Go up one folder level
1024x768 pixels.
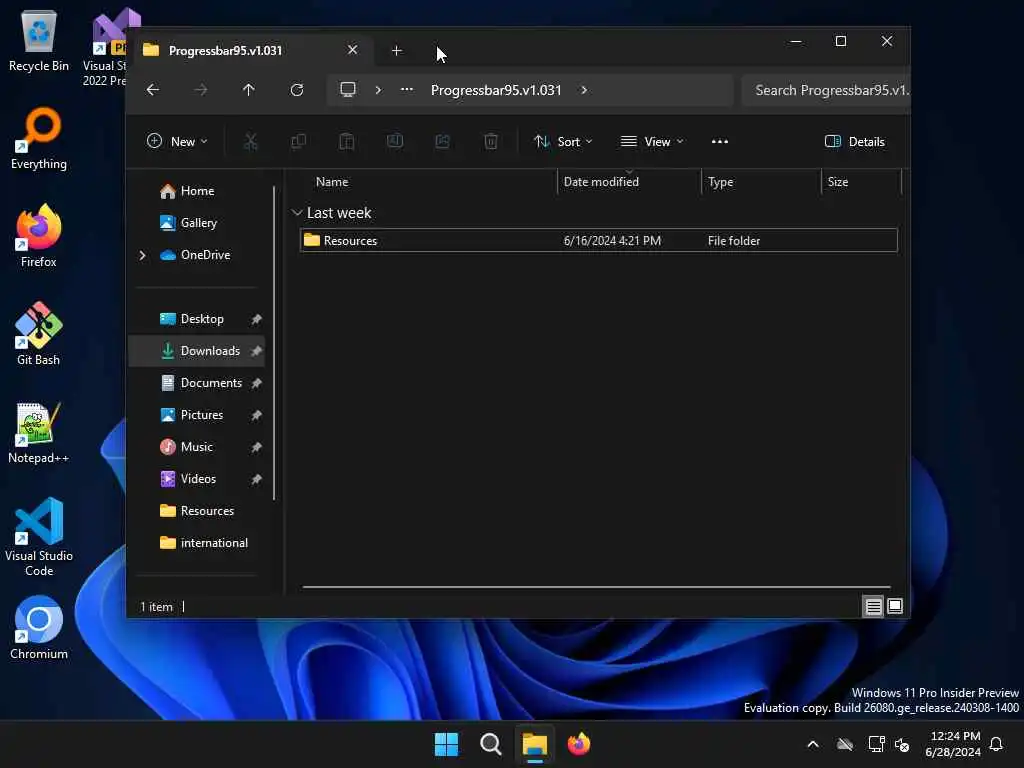[249, 90]
